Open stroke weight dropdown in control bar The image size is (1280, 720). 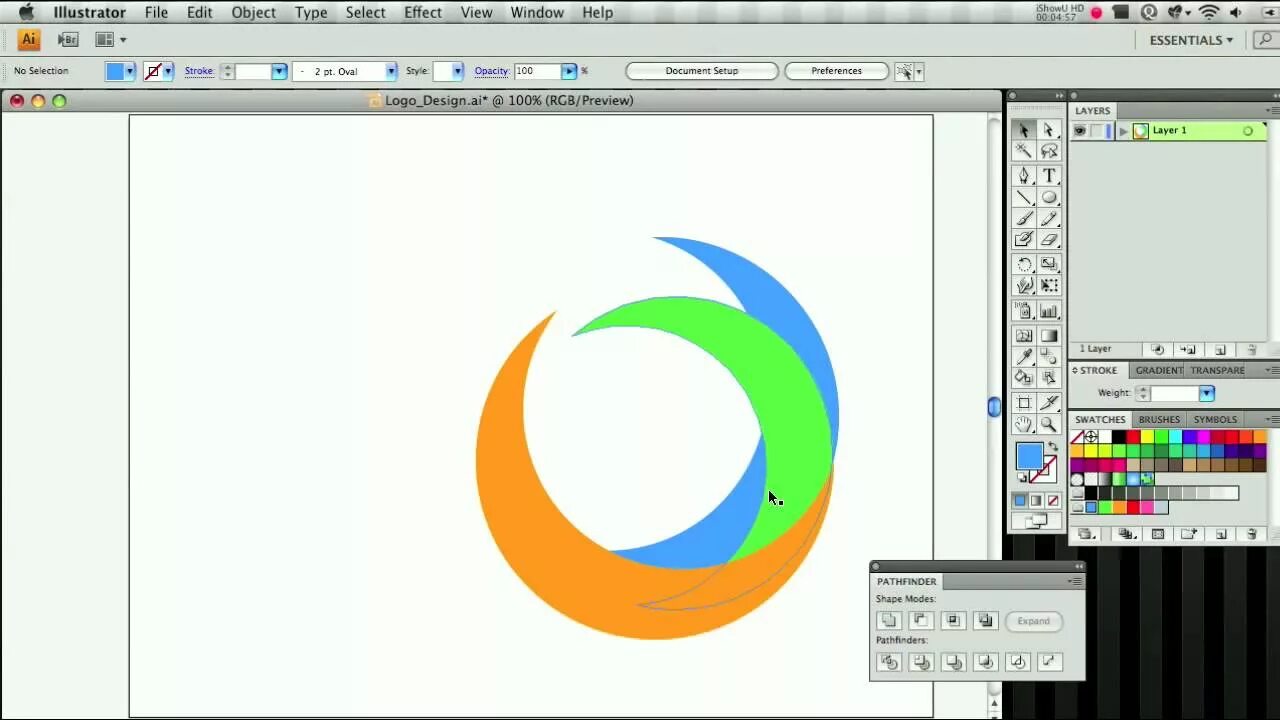click(x=279, y=71)
